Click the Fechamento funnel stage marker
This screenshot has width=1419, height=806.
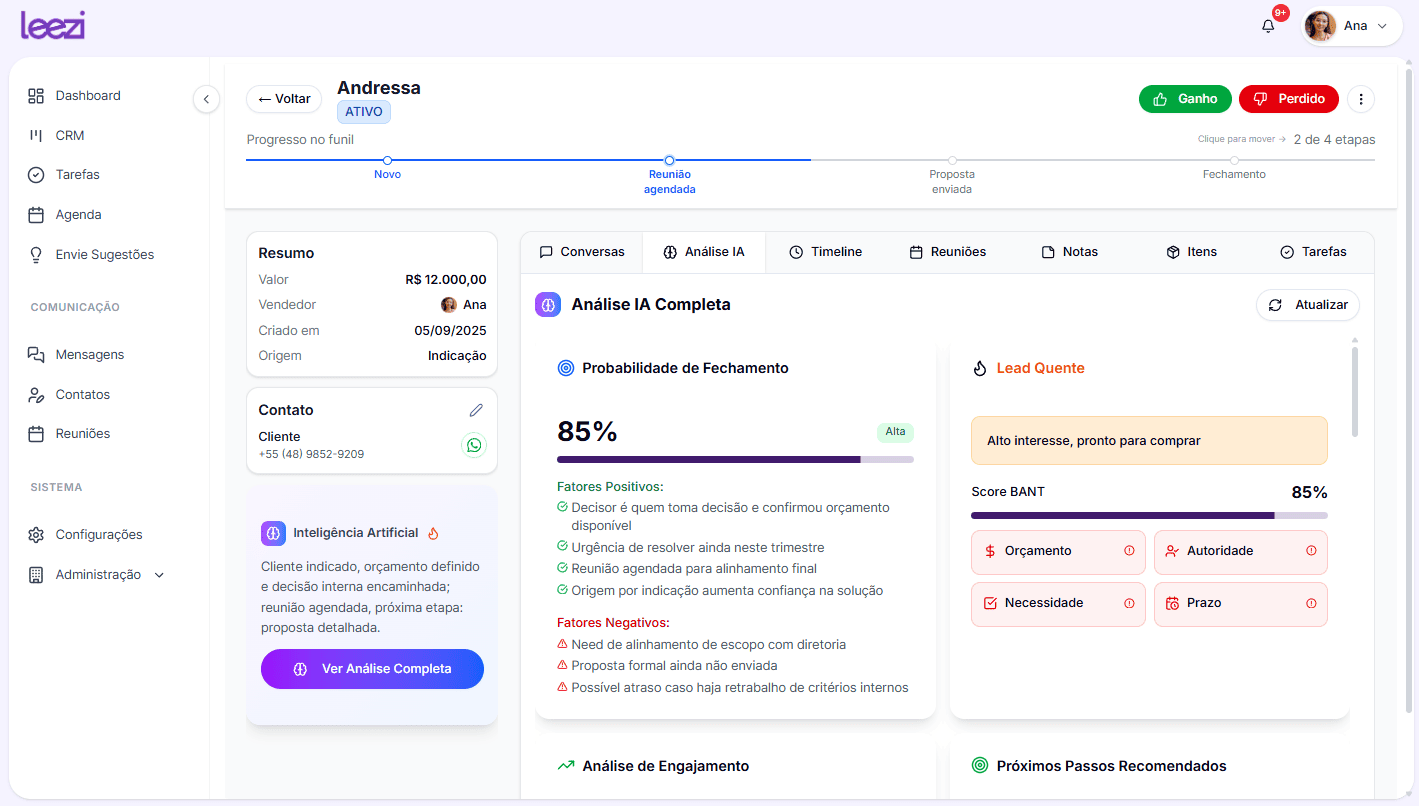(1234, 161)
